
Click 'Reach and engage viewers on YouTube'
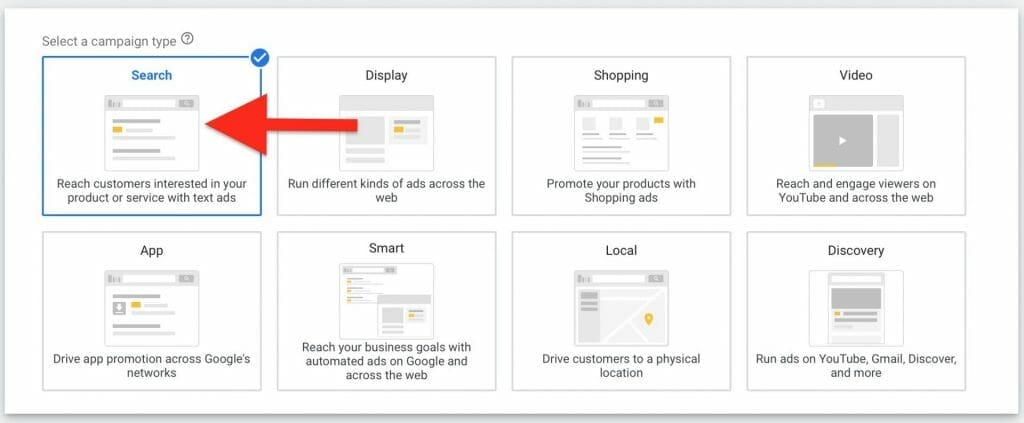click(x=856, y=191)
